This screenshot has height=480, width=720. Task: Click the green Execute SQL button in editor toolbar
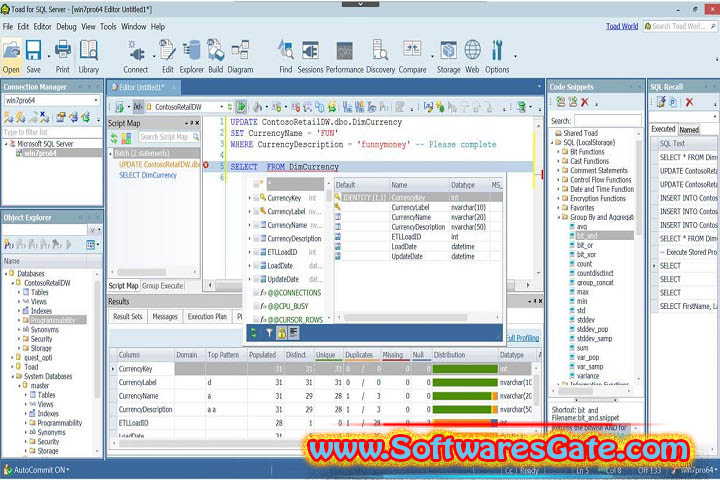pyautogui.click(x=241, y=107)
